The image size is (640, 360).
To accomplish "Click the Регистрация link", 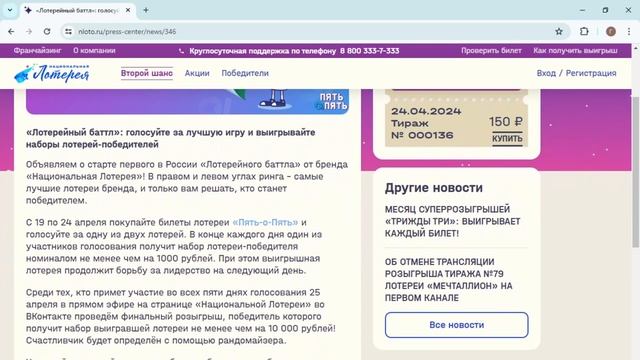I will (591, 73).
